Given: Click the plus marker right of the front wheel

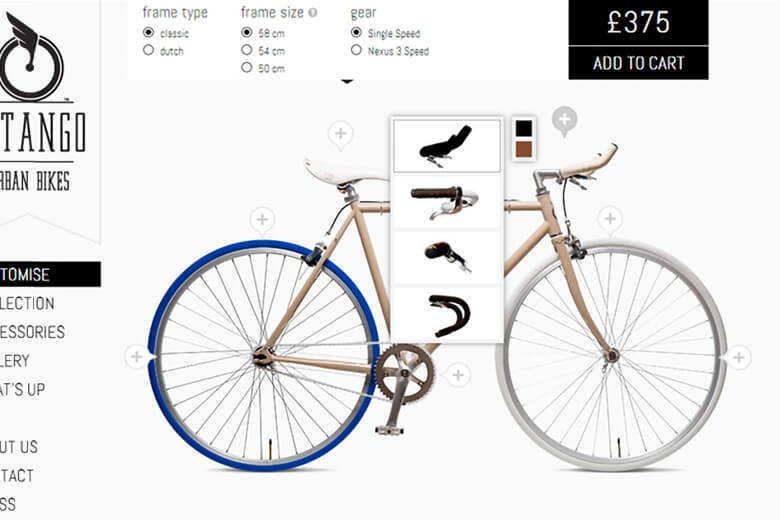Looking at the screenshot, I should (739, 357).
